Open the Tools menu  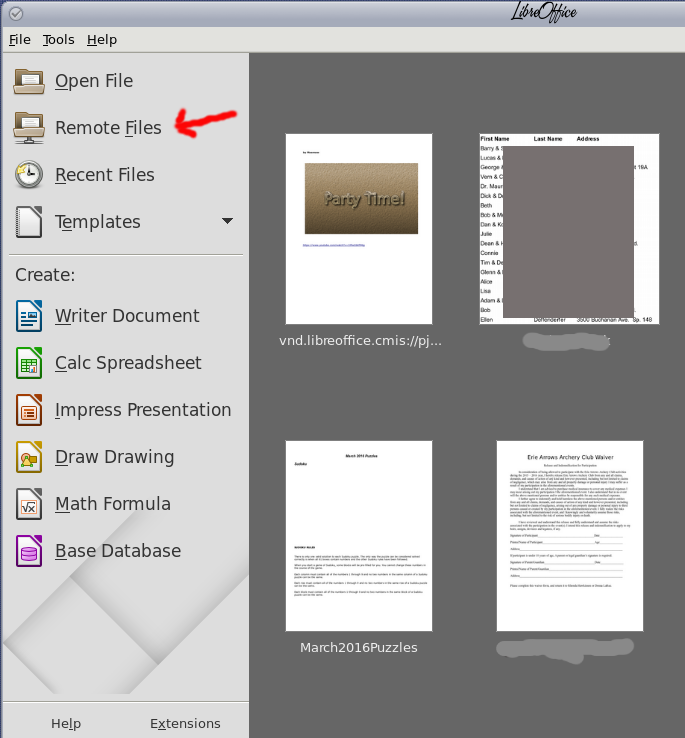pos(58,40)
